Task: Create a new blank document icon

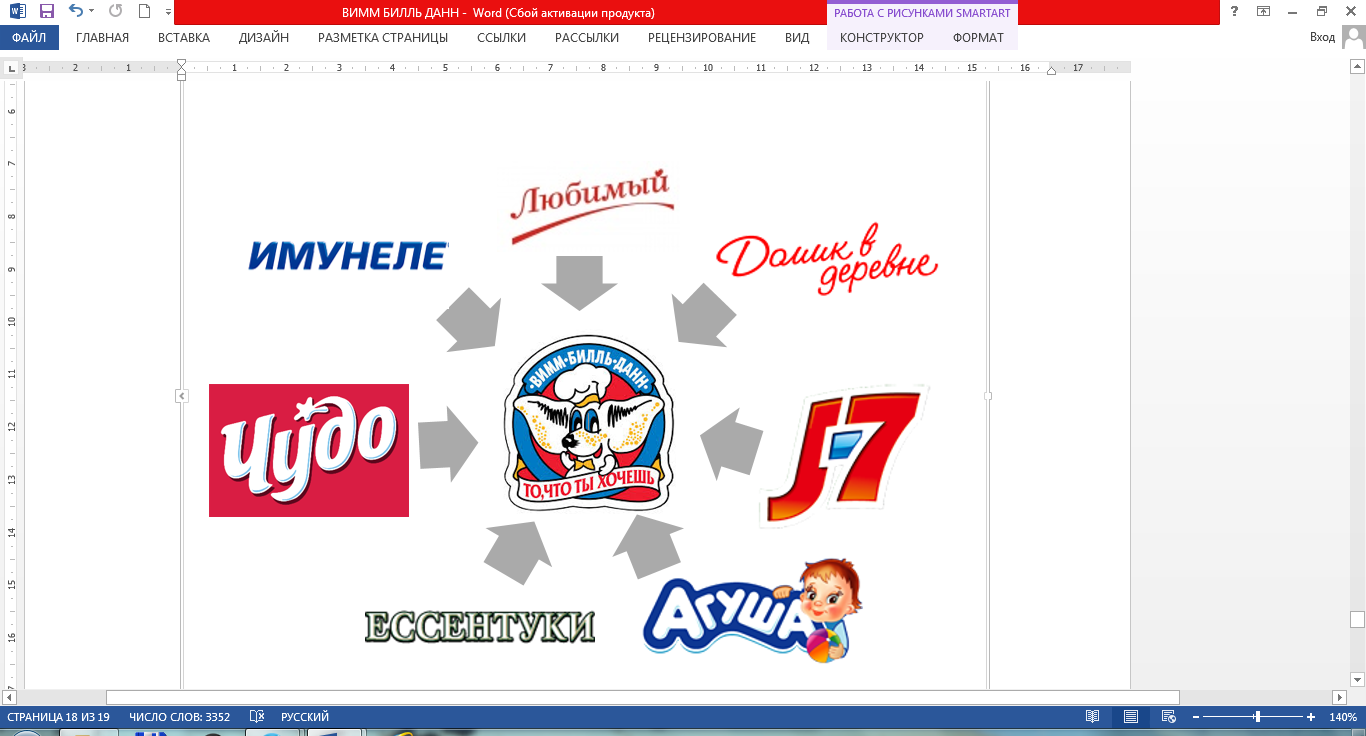Action: 146,12
